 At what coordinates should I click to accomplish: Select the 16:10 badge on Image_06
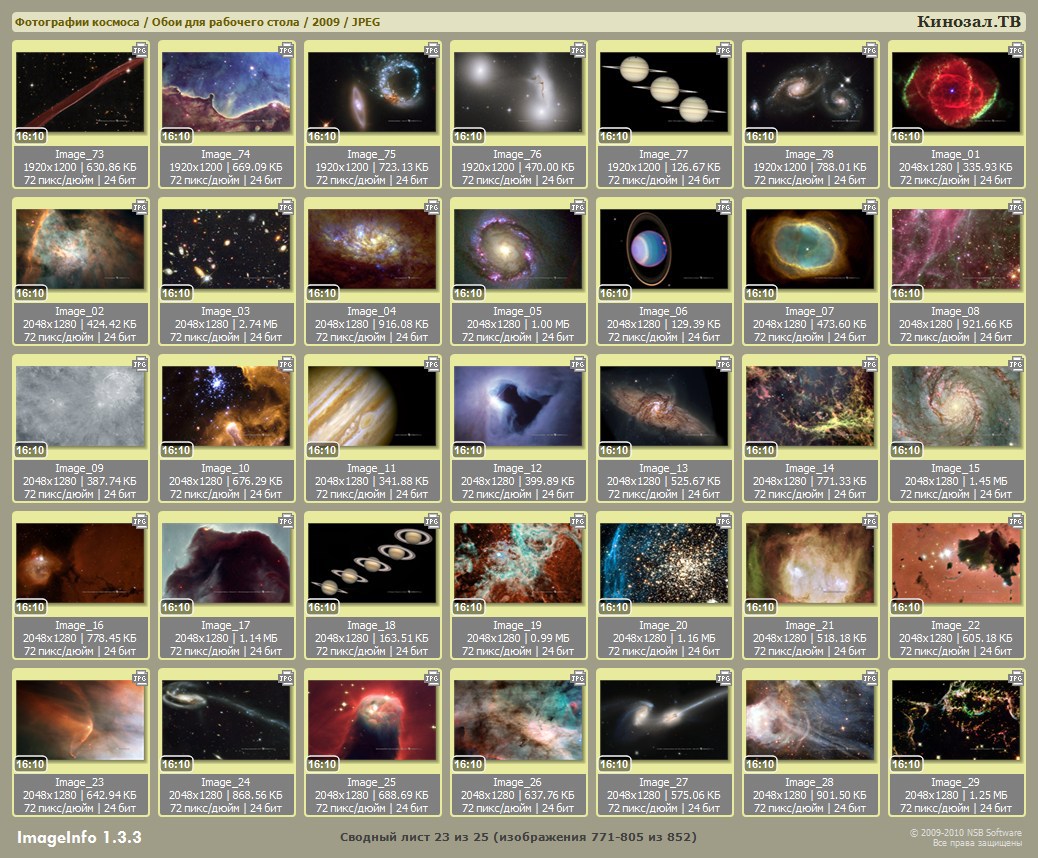614,294
